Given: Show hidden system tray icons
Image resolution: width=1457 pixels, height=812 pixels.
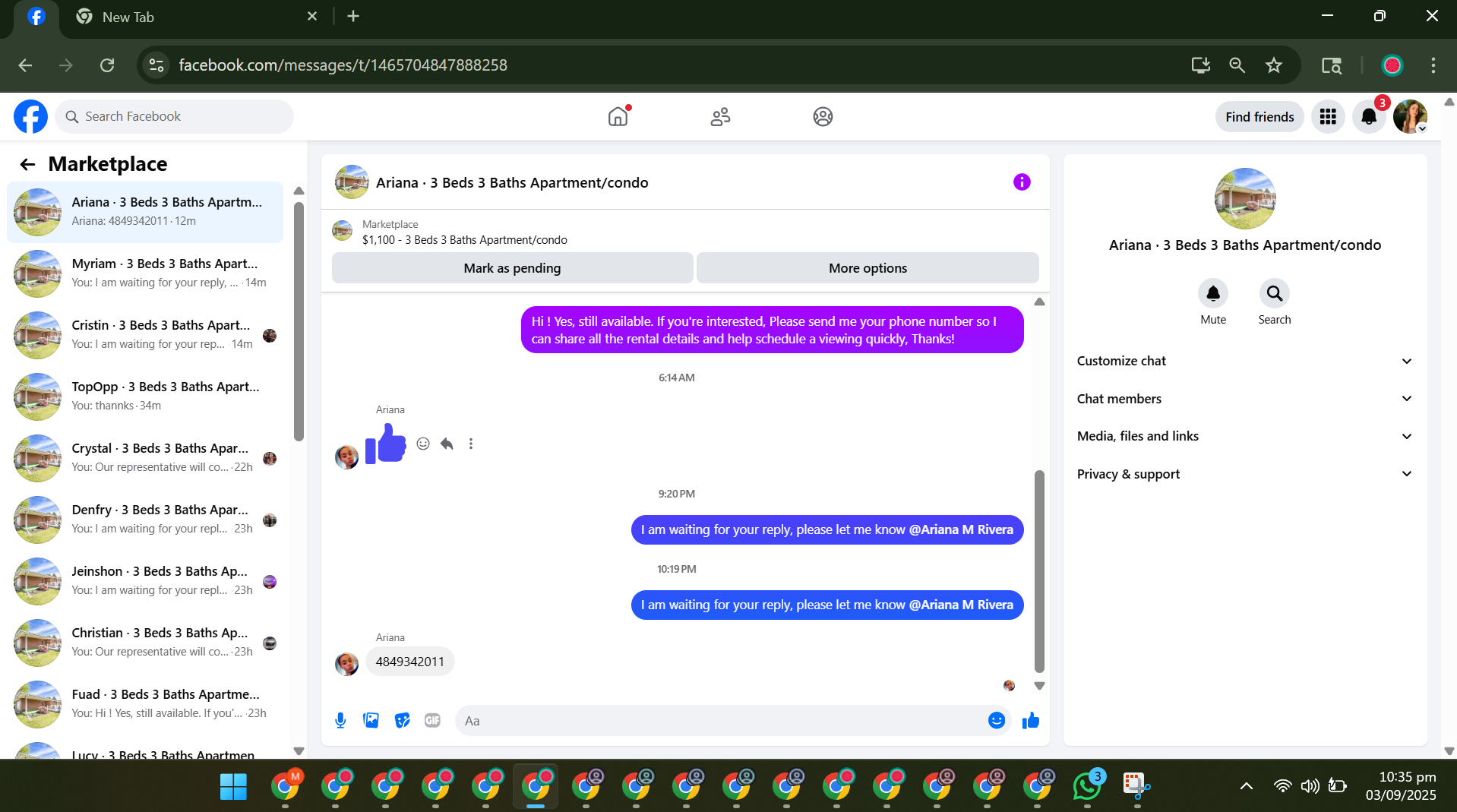Looking at the screenshot, I should coord(1247,787).
